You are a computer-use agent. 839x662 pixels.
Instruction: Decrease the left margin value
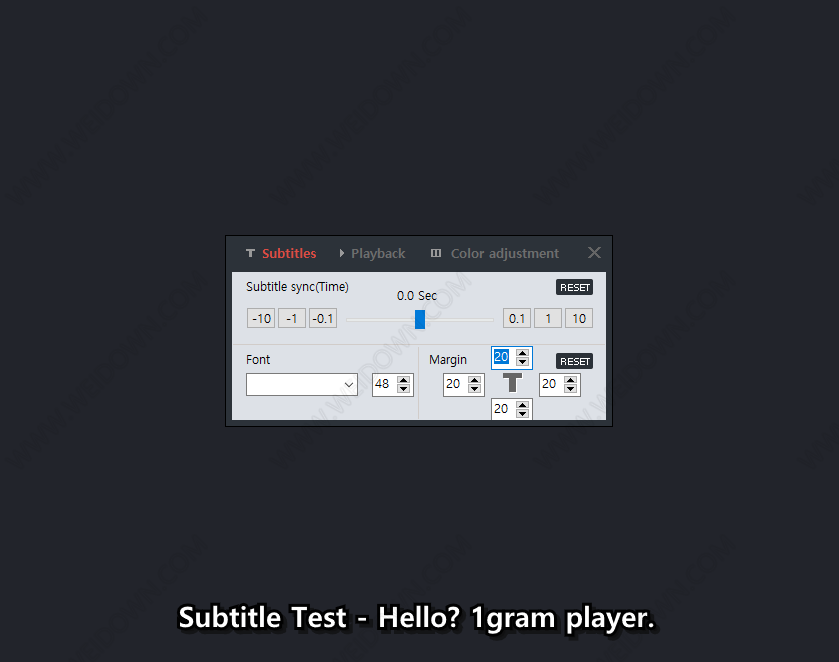pos(475,389)
